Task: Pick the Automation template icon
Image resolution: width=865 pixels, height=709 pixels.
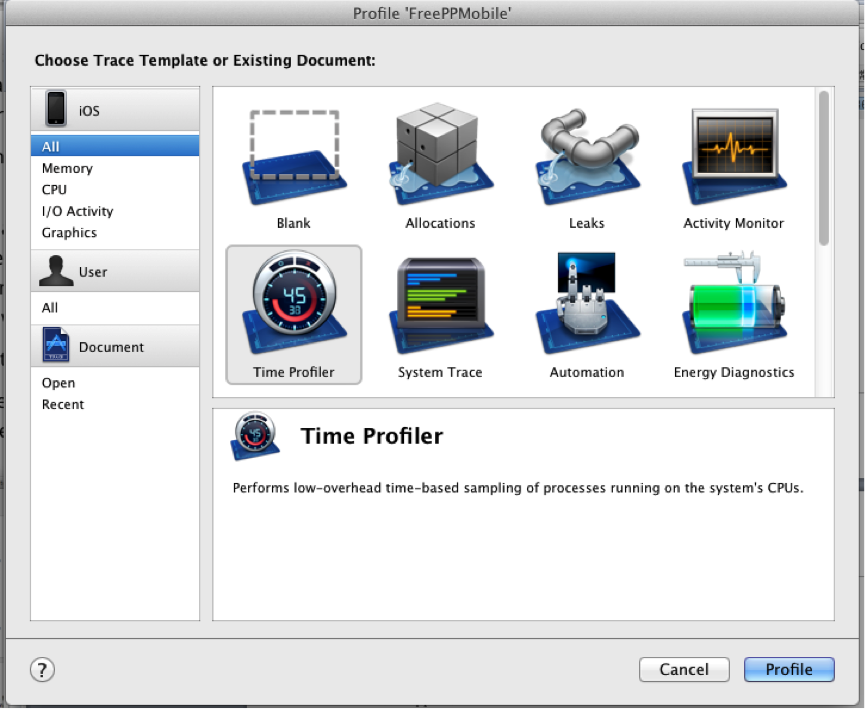Action: click(587, 303)
